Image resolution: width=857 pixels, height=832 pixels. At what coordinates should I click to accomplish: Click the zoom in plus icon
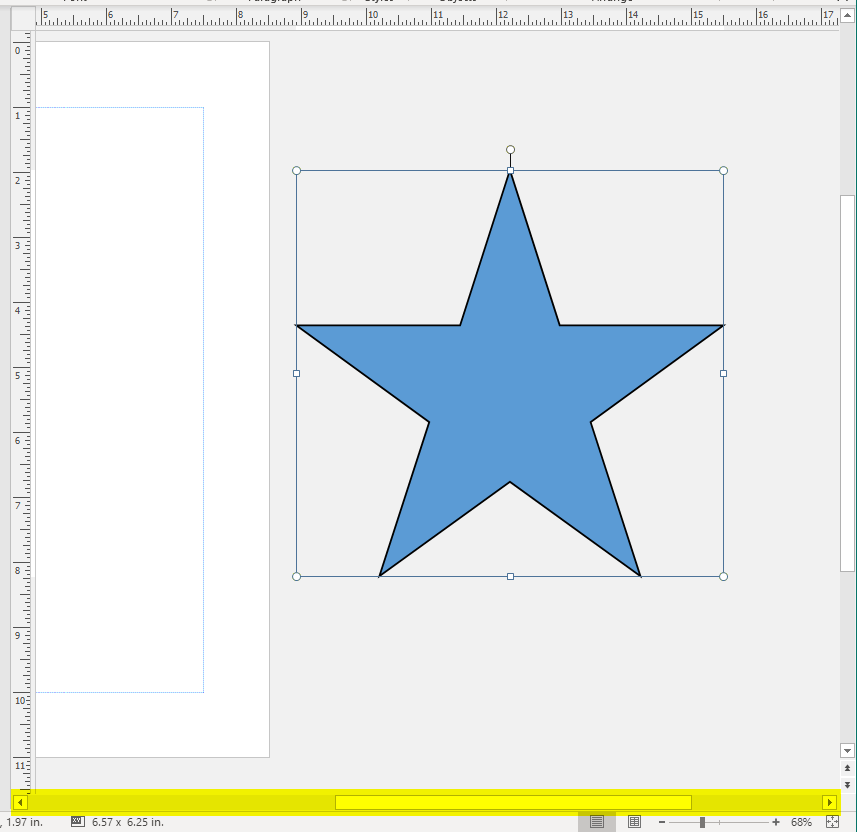(776, 822)
